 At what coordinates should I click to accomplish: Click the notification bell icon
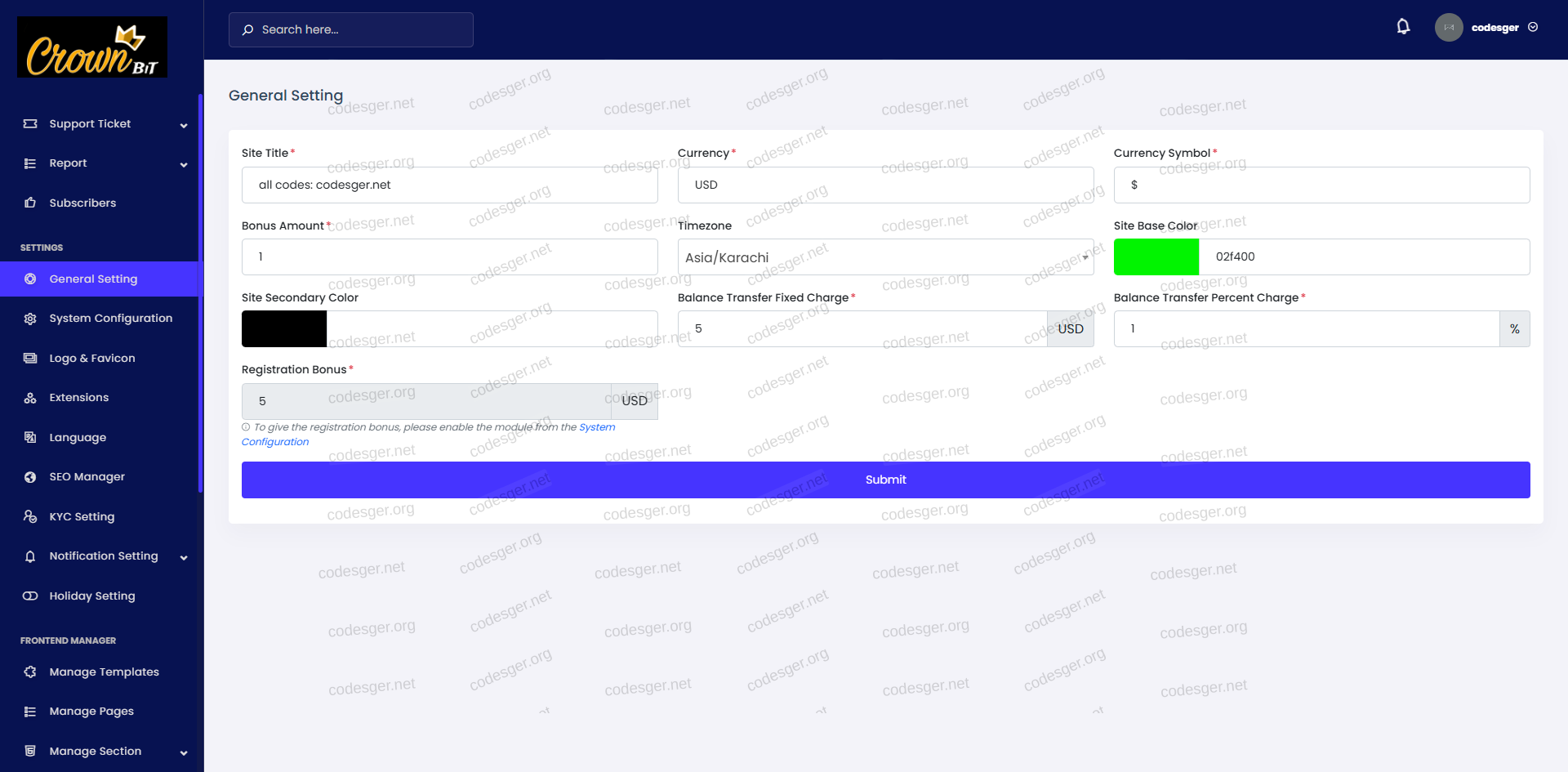point(1402,27)
